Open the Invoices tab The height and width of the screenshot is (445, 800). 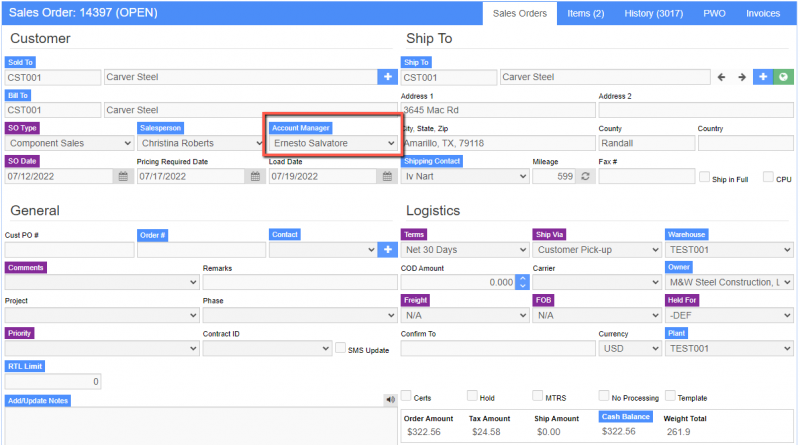(763, 13)
